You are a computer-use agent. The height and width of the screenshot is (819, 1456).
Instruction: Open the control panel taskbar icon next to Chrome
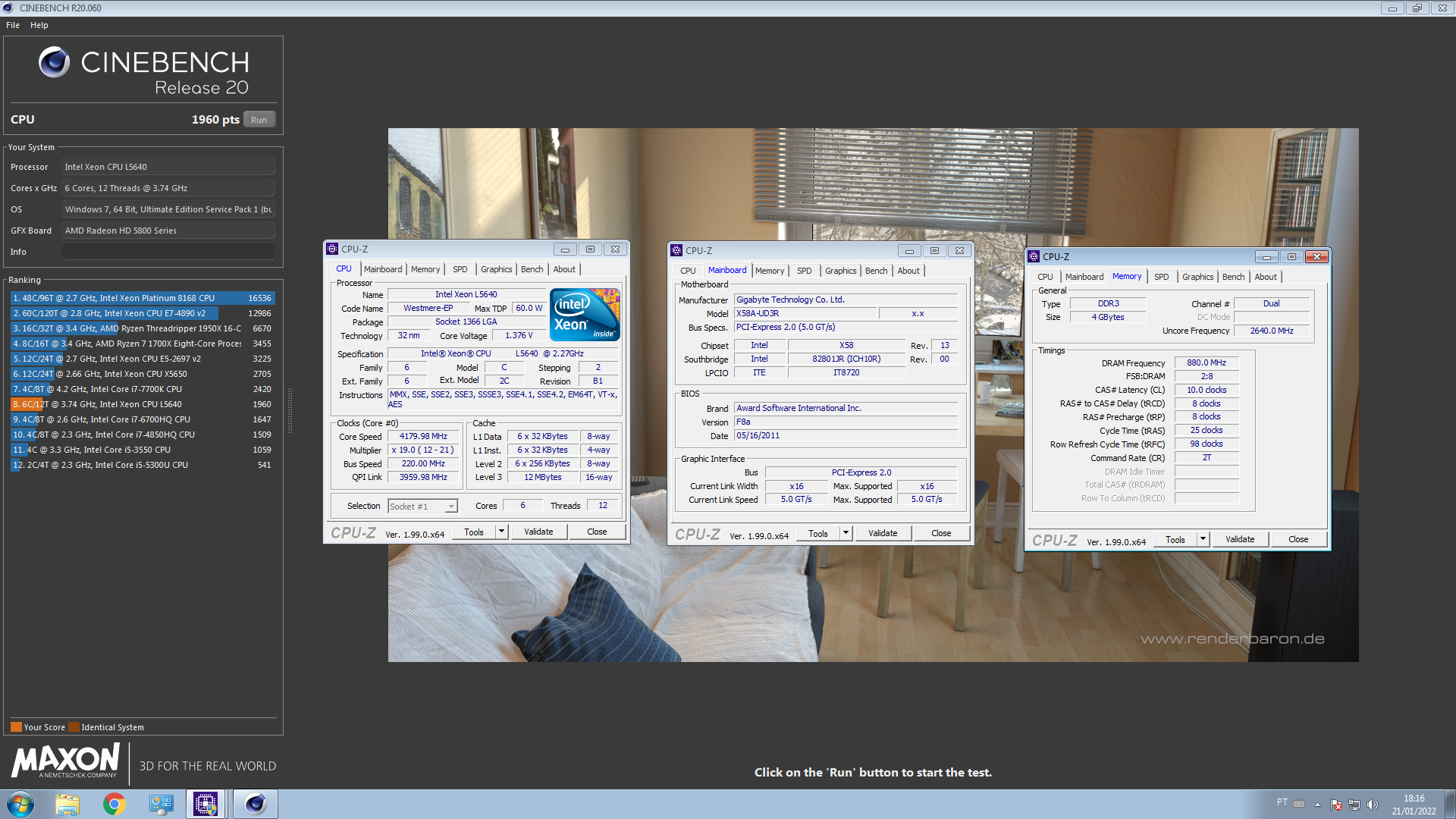[x=161, y=804]
